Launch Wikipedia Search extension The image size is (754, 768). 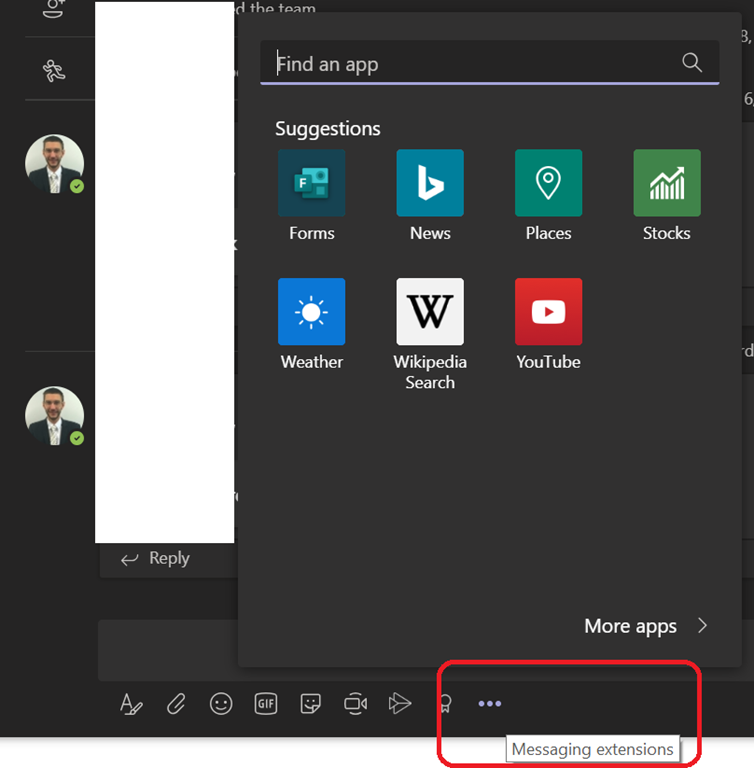pyautogui.click(x=430, y=312)
